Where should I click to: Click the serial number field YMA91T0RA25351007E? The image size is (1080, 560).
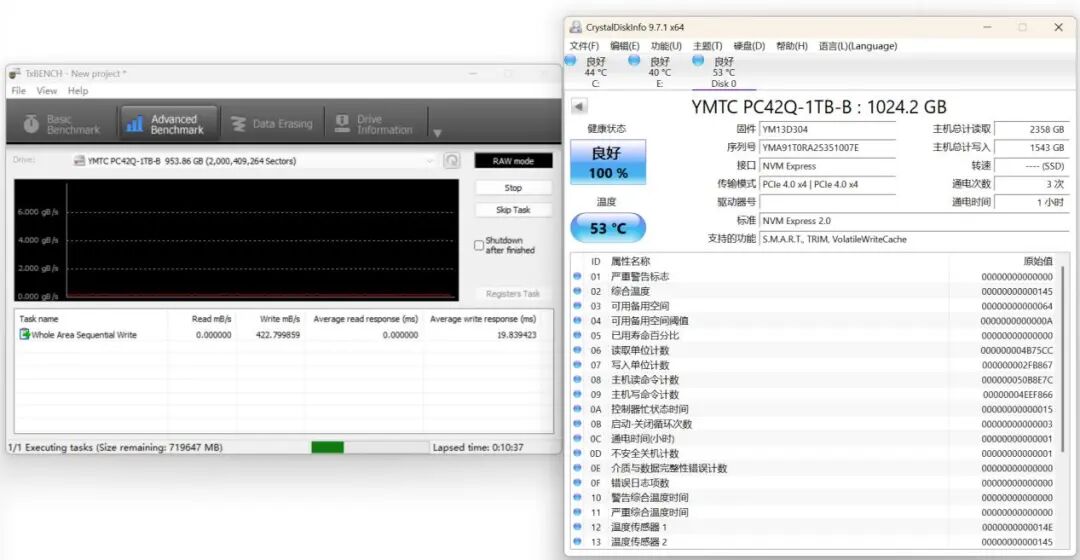pyautogui.click(x=827, y=147)
